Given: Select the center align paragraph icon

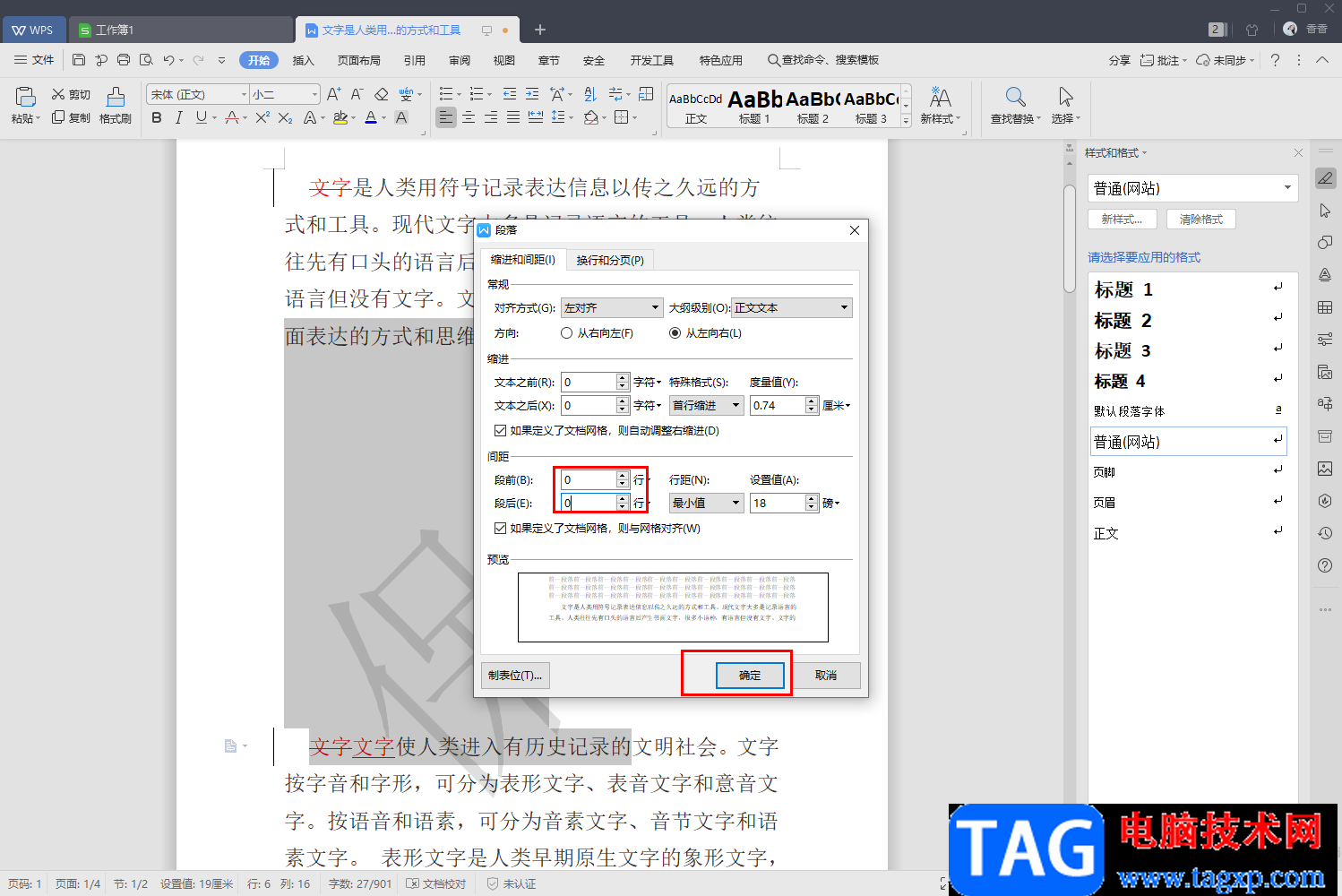Looking at the screenshot, I should coord(468,117).
